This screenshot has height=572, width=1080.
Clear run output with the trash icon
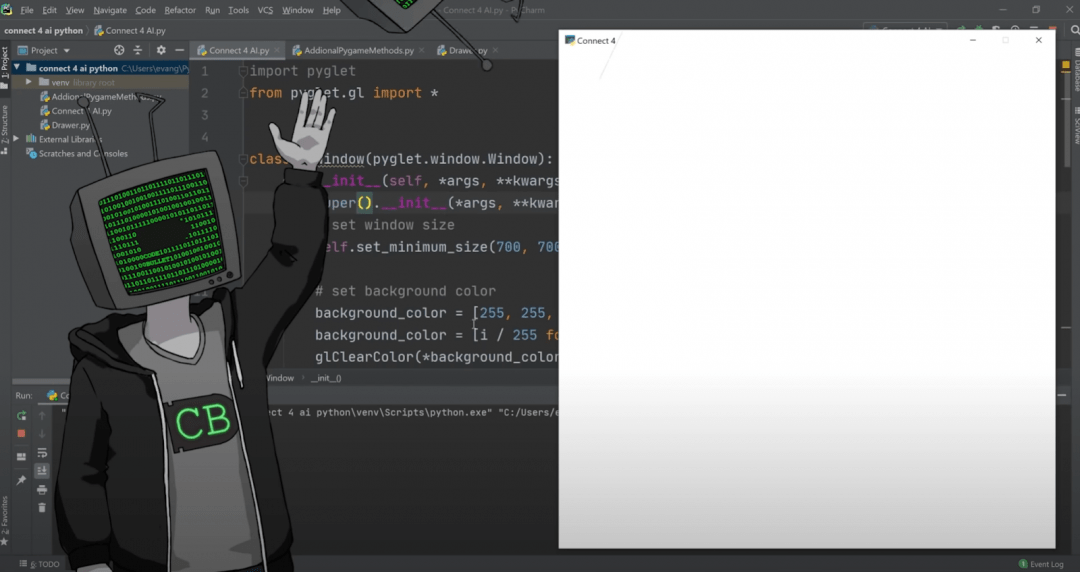(x=42, y=507)
